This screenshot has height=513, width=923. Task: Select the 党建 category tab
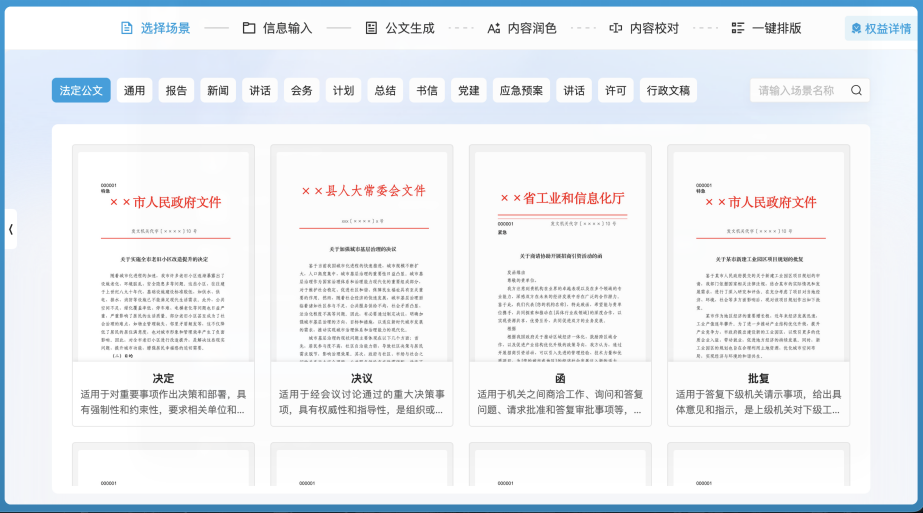(469, 90)
